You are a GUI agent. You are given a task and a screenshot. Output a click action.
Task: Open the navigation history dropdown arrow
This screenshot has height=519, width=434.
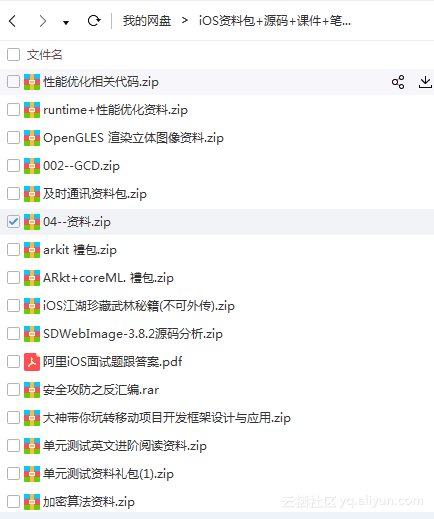coord(66,23)
